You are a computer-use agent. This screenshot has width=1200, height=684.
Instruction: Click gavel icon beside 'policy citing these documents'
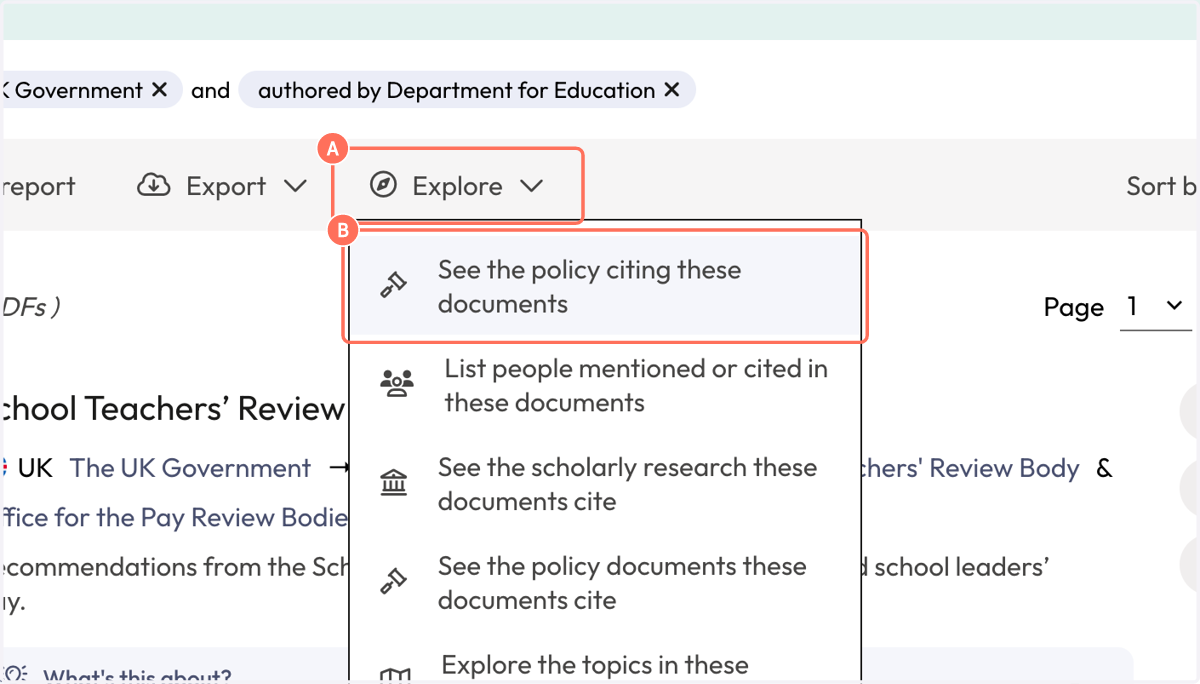(x=392, y=287)
